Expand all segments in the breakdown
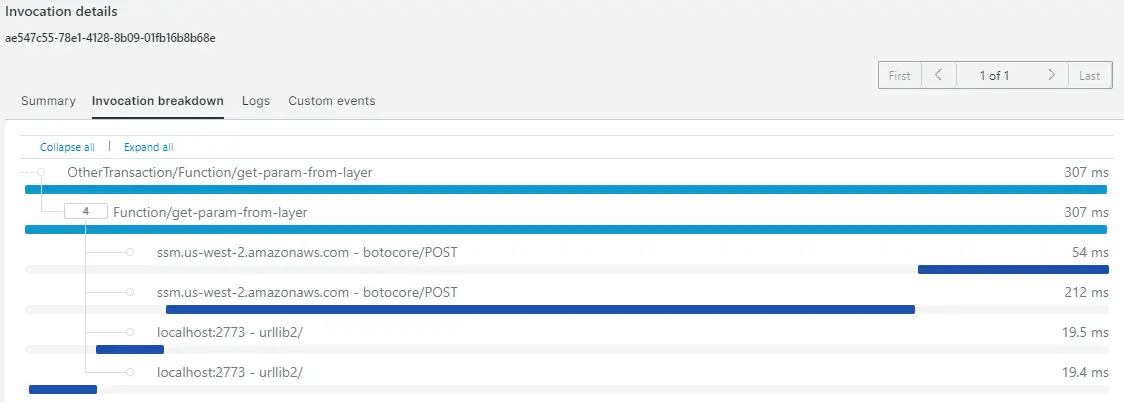Image resolution: width=1124 pixels, height=403 pixels. (148, 147)
